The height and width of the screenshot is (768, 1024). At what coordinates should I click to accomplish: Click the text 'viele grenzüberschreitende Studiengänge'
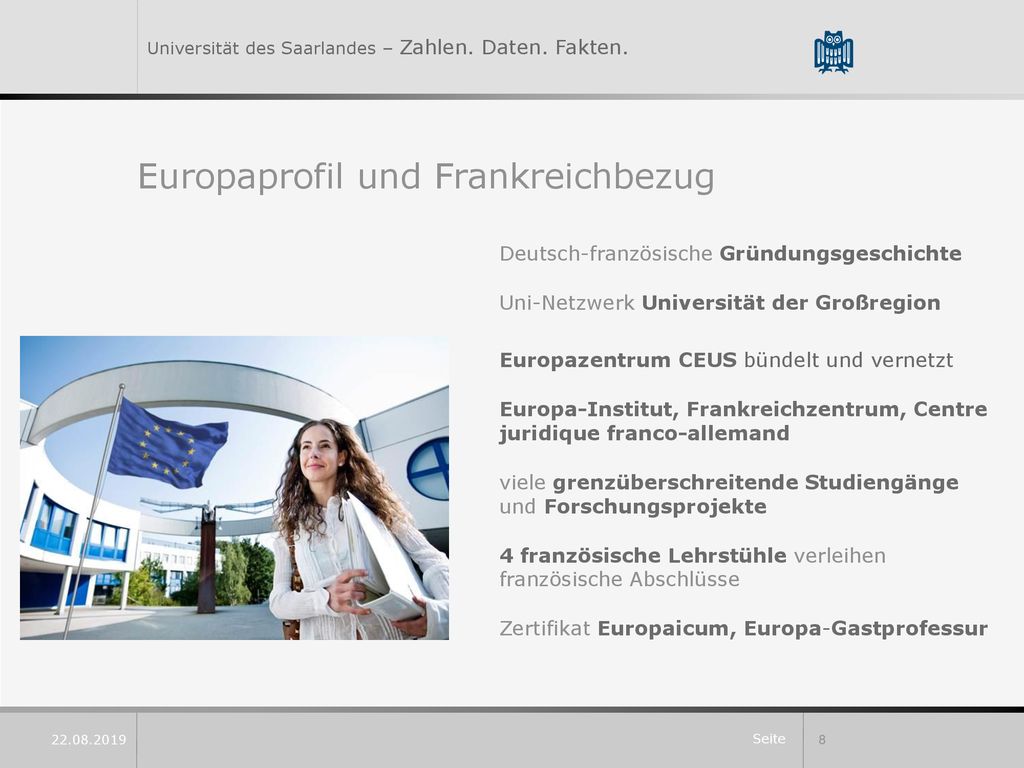point(729,483)
